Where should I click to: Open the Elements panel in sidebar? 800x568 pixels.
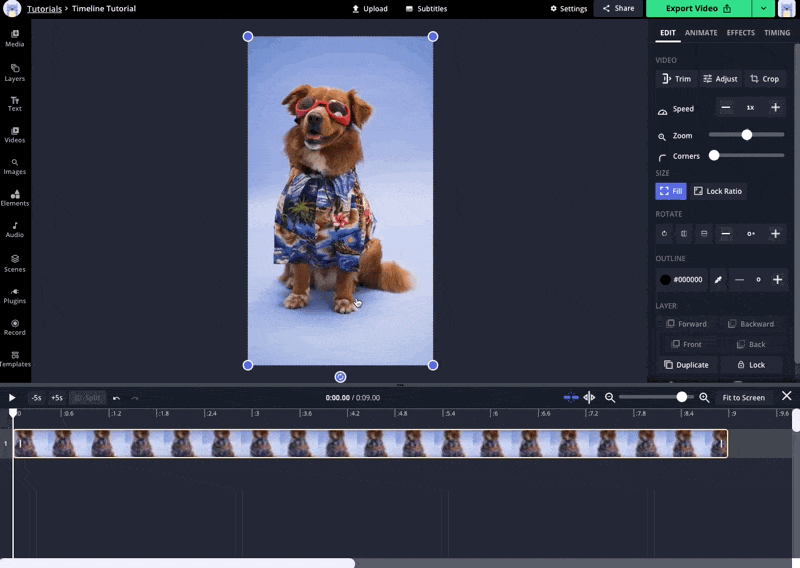pyautogui.click(x=15, y=198)
